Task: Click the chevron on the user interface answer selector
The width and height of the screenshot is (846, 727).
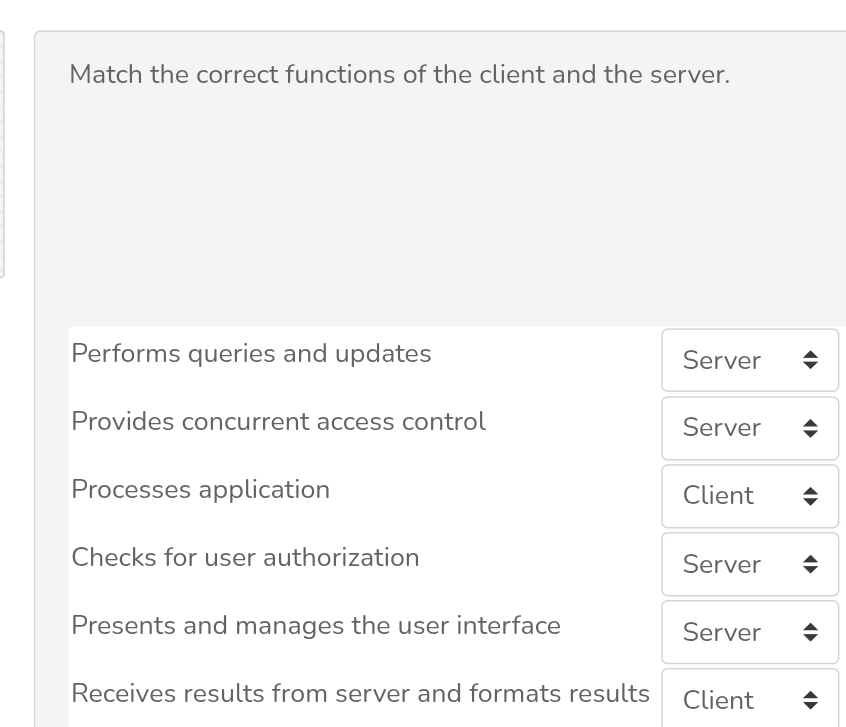Action: [810, 632]
